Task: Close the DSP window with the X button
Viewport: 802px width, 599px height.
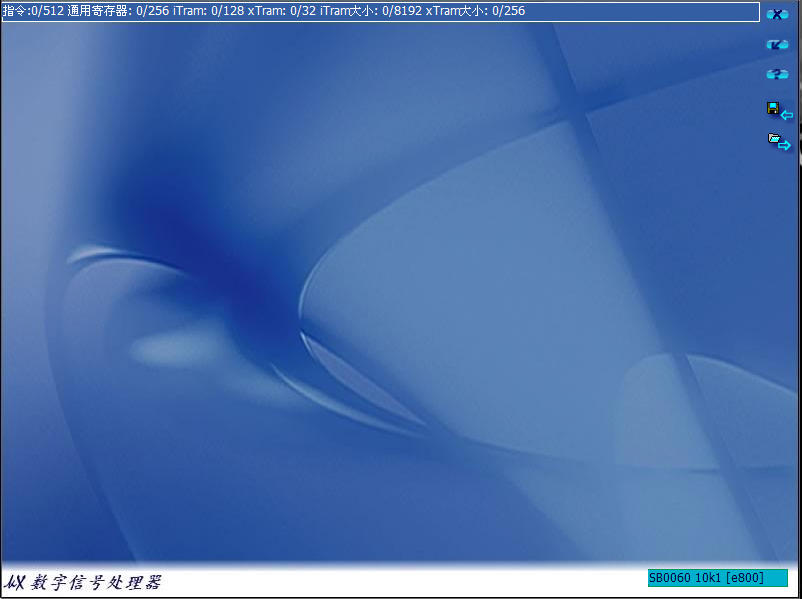Action: (777, 14)
